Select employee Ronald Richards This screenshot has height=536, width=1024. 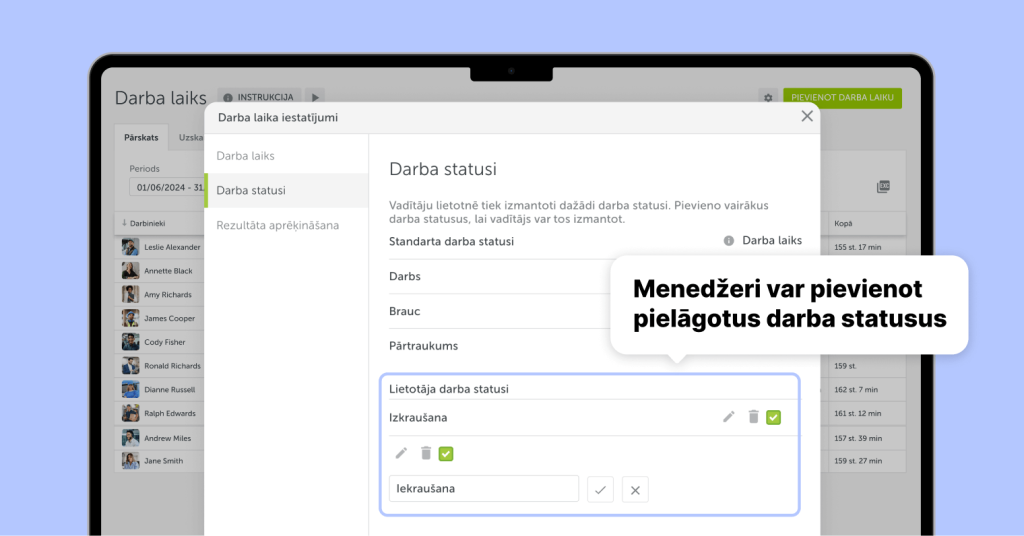(172, 366)
